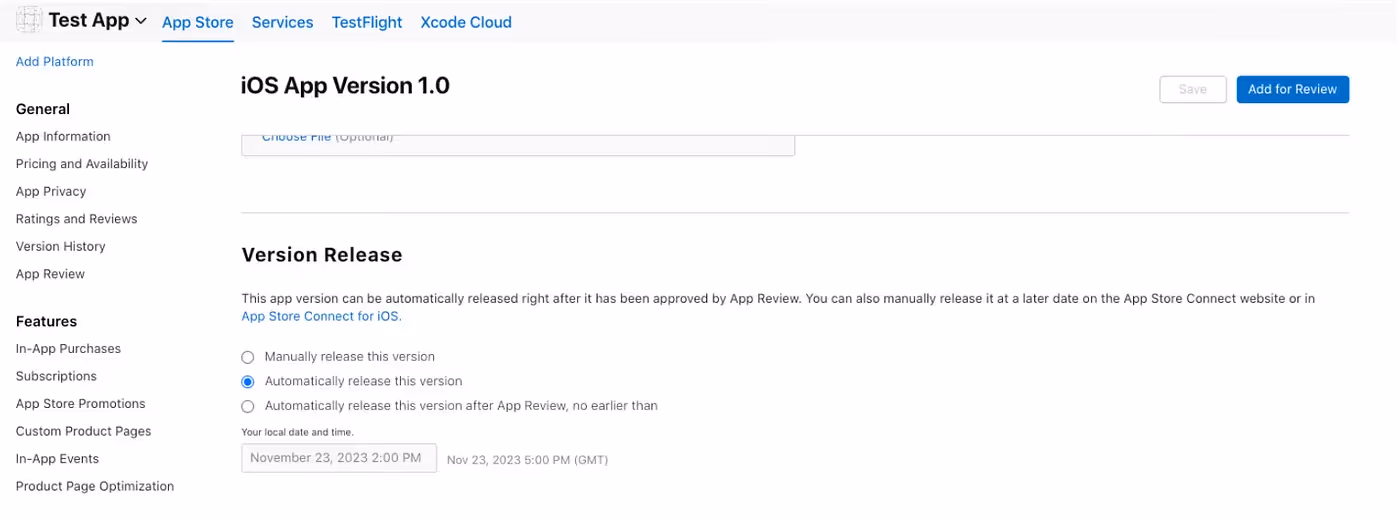Open the Services tab
Viewport: 1400px width, 521px height.
click(x=282, y=22)
